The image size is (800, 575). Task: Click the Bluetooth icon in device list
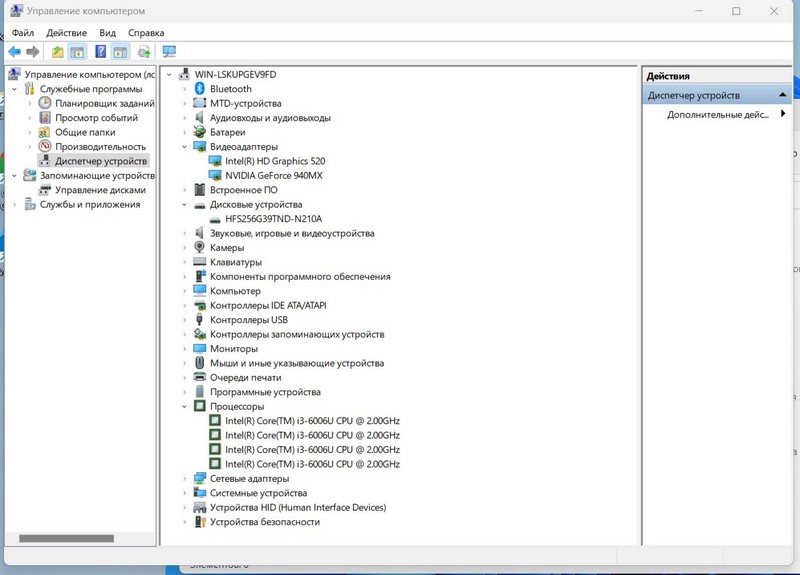[200, 89]
